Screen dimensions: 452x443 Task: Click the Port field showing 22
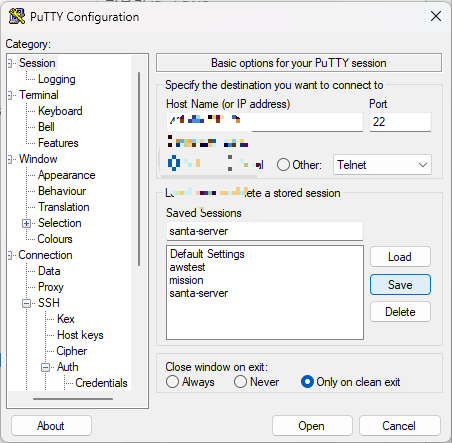tap(400, 122)
